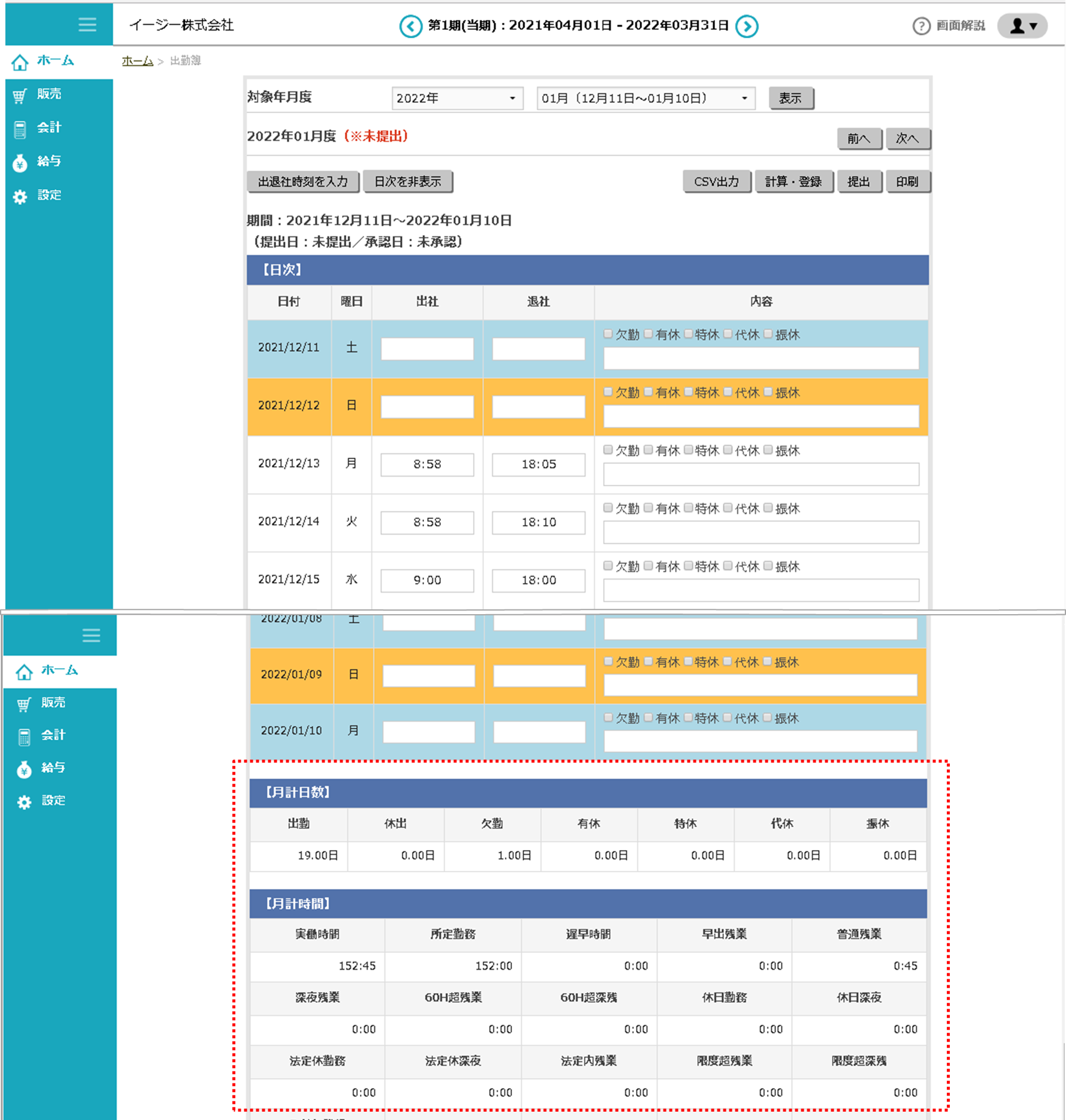This screenshot has height=1120, width=1066.
Task: Open the user account menu icon
Action: pyautogui.click(x=1022, y=26)
